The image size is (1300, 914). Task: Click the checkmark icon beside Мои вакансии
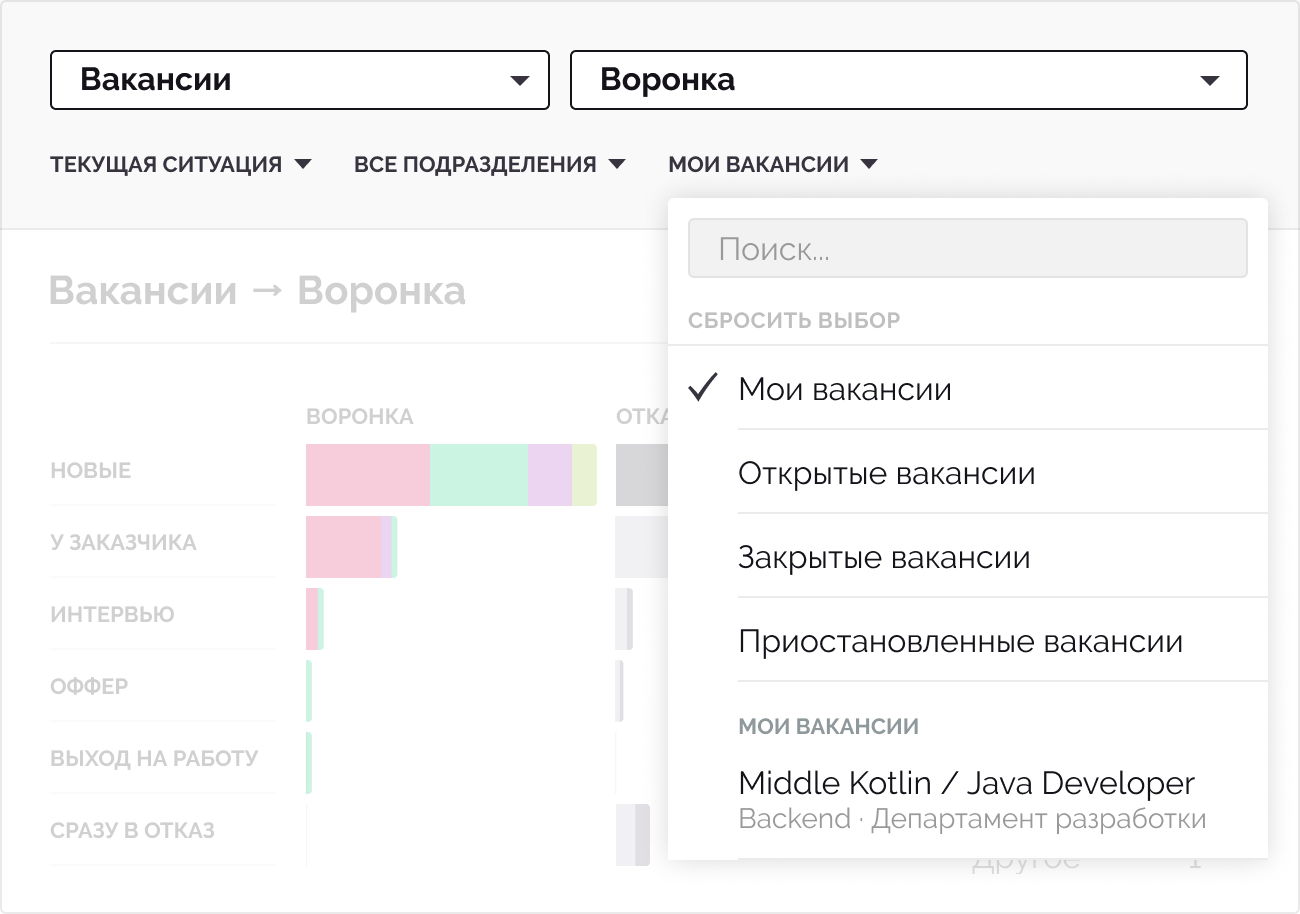pos(704,388)
